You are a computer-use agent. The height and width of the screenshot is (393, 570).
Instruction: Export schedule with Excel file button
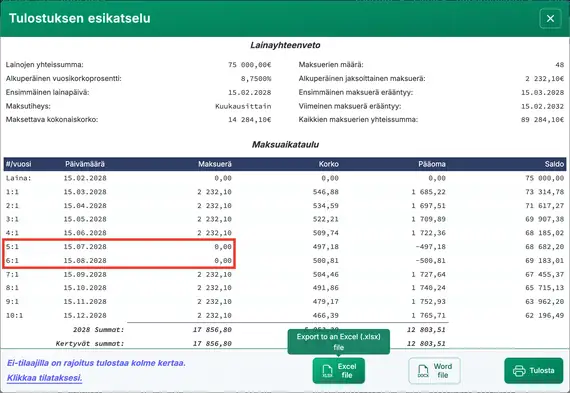coord(339,370)
